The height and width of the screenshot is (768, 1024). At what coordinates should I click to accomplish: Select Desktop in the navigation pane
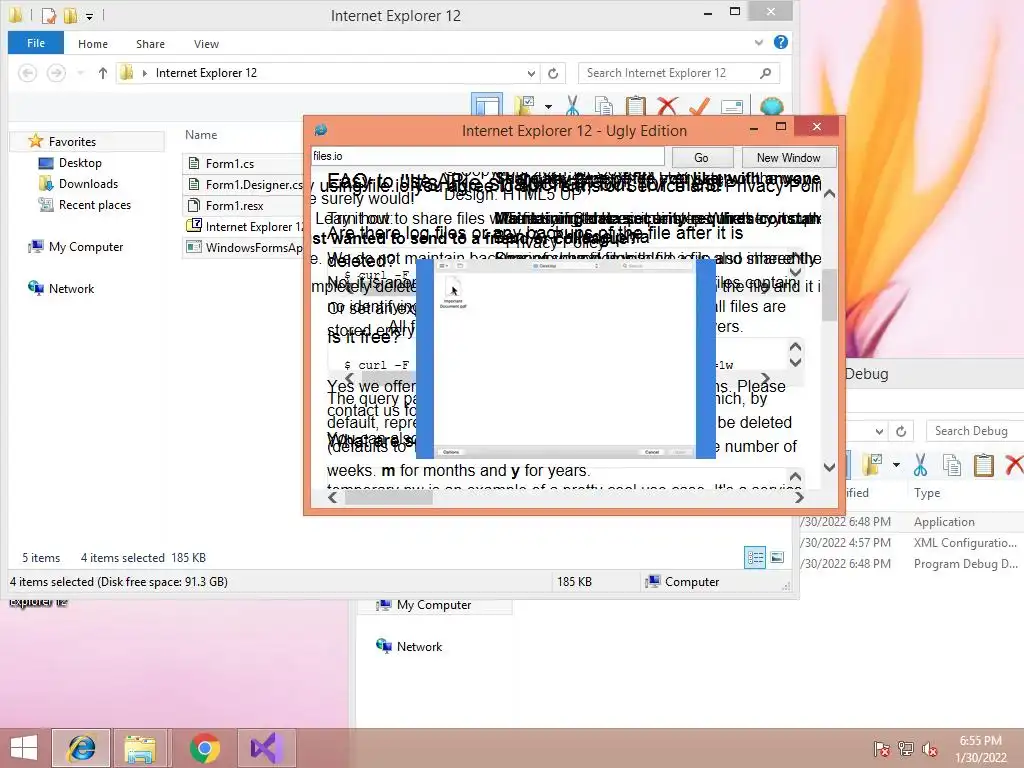80,163
